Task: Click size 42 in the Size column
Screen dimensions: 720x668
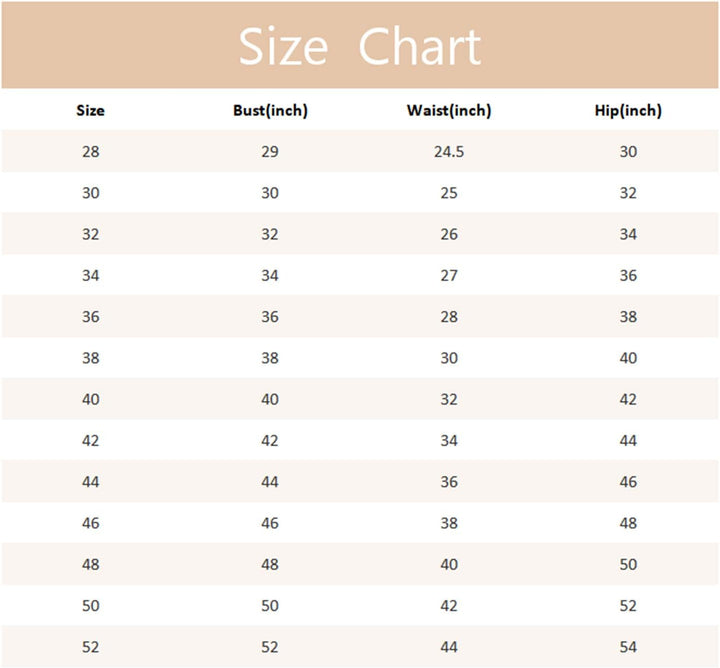Action: [x=91, y=440]
